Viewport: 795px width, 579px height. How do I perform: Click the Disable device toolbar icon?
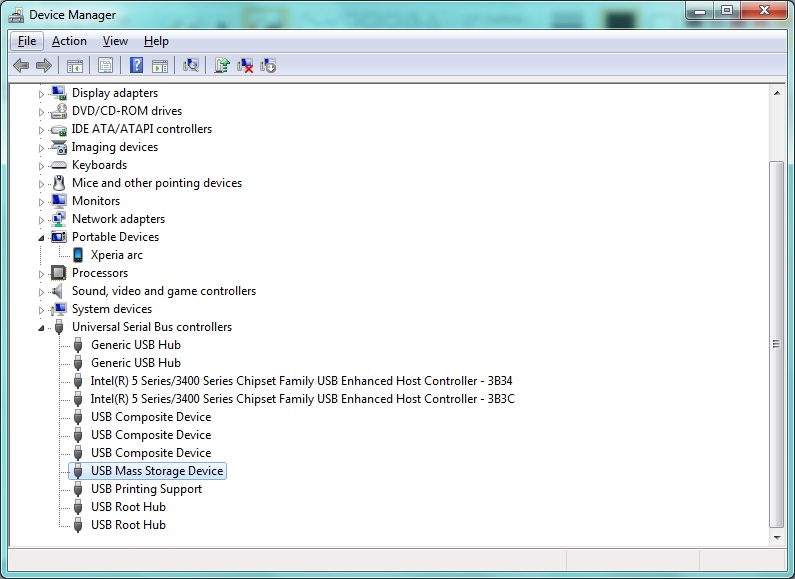click(268, 65)
